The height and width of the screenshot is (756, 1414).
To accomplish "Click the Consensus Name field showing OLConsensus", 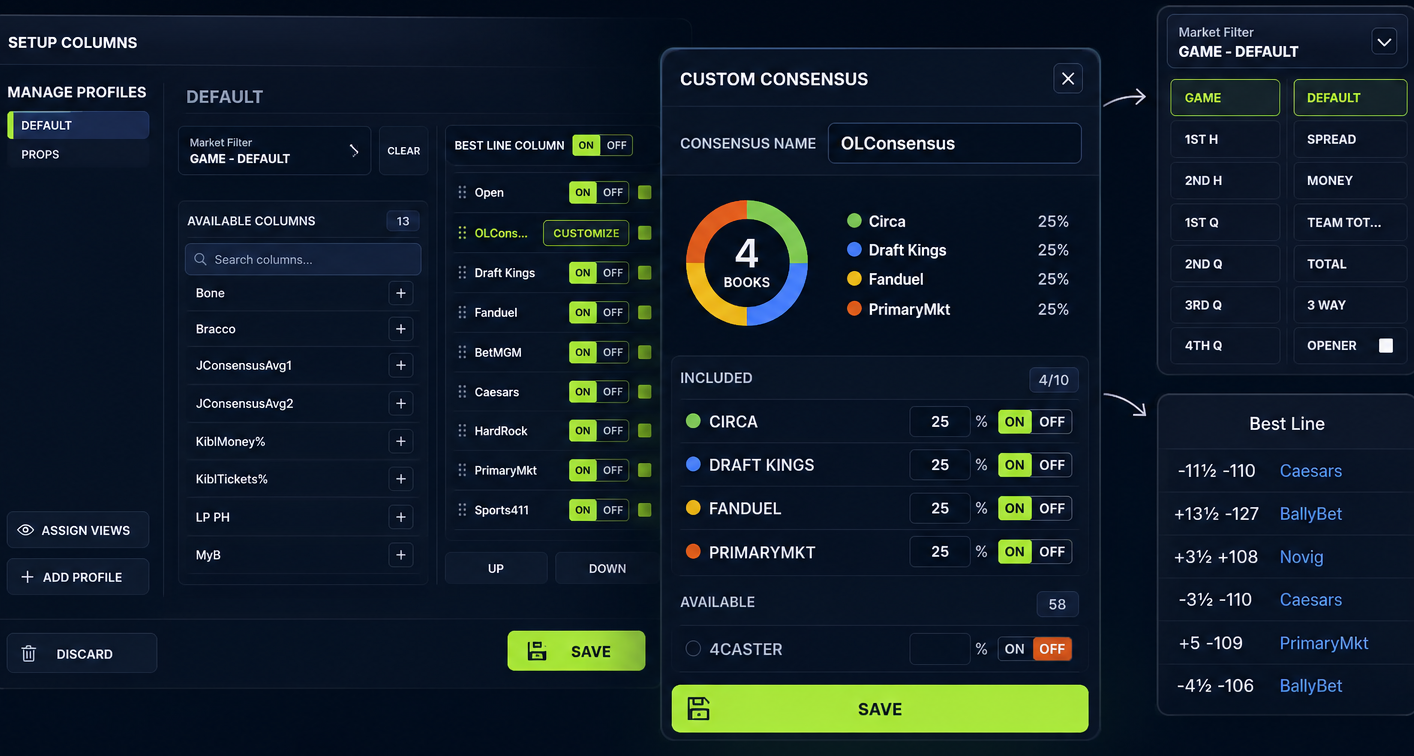I will [955, 143].
